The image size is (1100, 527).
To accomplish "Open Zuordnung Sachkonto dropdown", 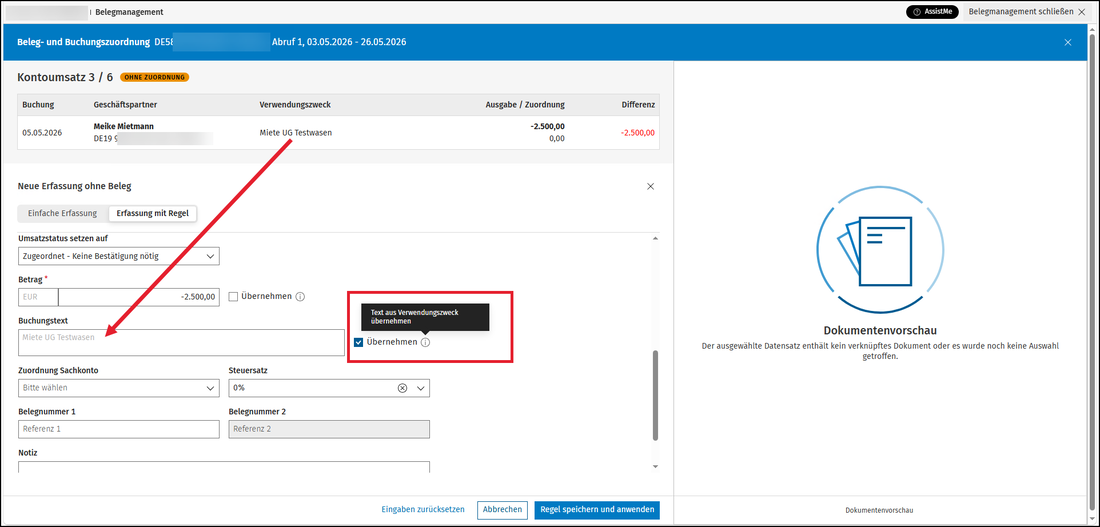I will 119,388.
